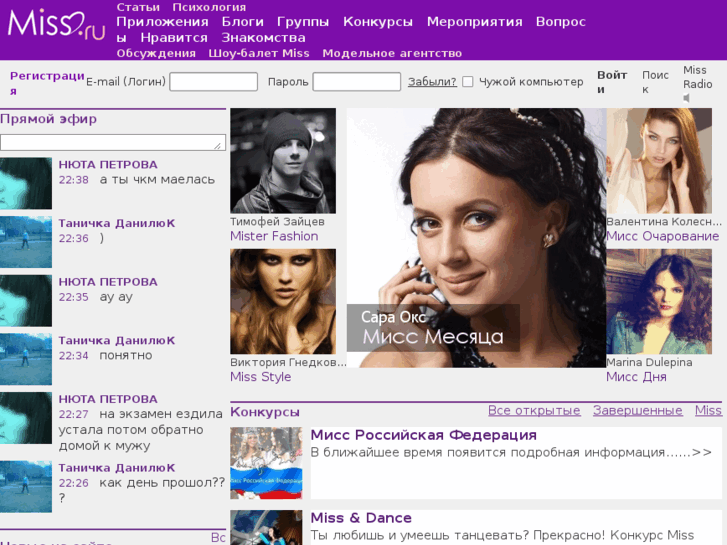Focus the E-mail (Логин) input field

[213, 82]
